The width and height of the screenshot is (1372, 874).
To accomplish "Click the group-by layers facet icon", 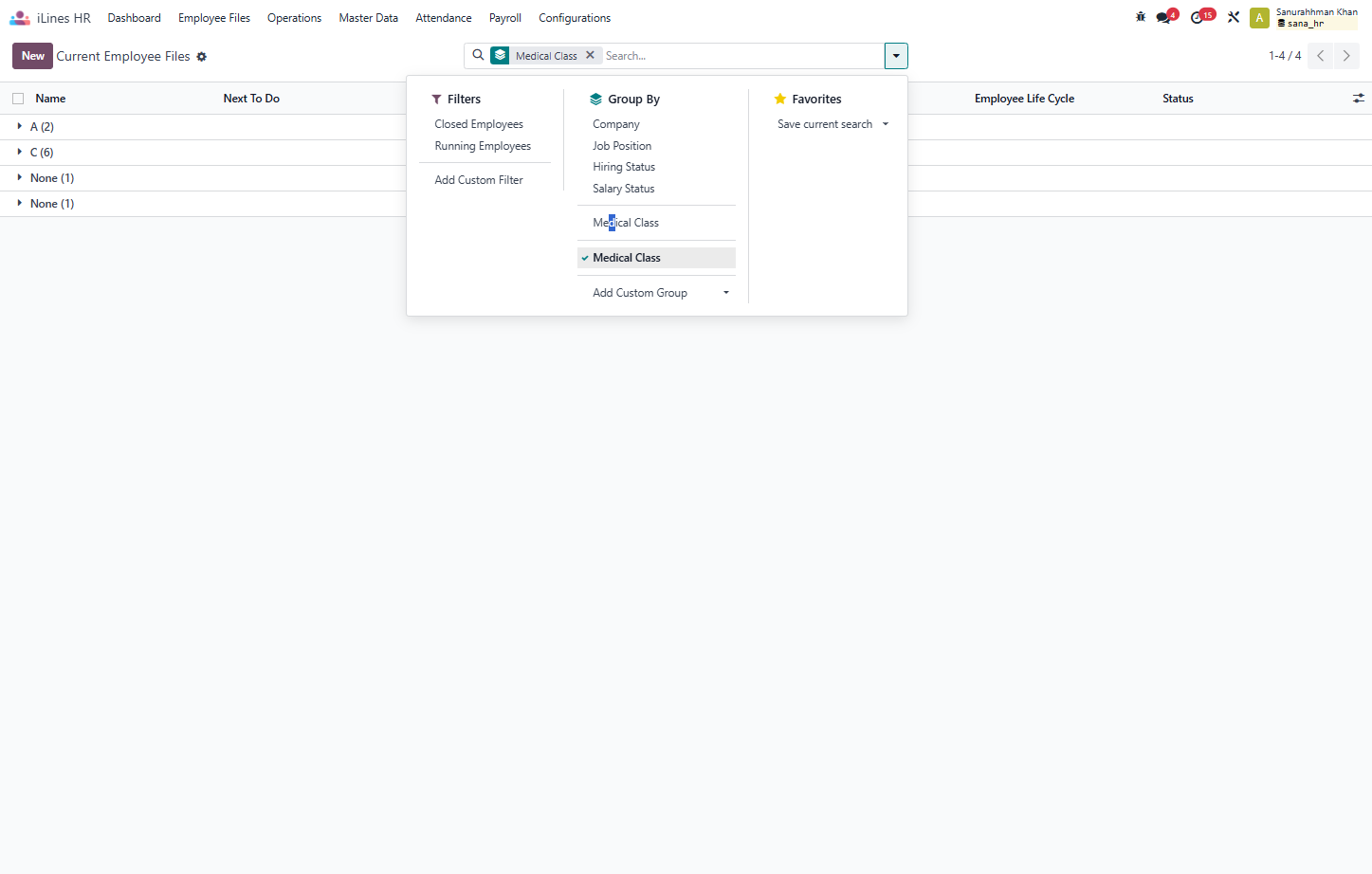I will point(500,55).
